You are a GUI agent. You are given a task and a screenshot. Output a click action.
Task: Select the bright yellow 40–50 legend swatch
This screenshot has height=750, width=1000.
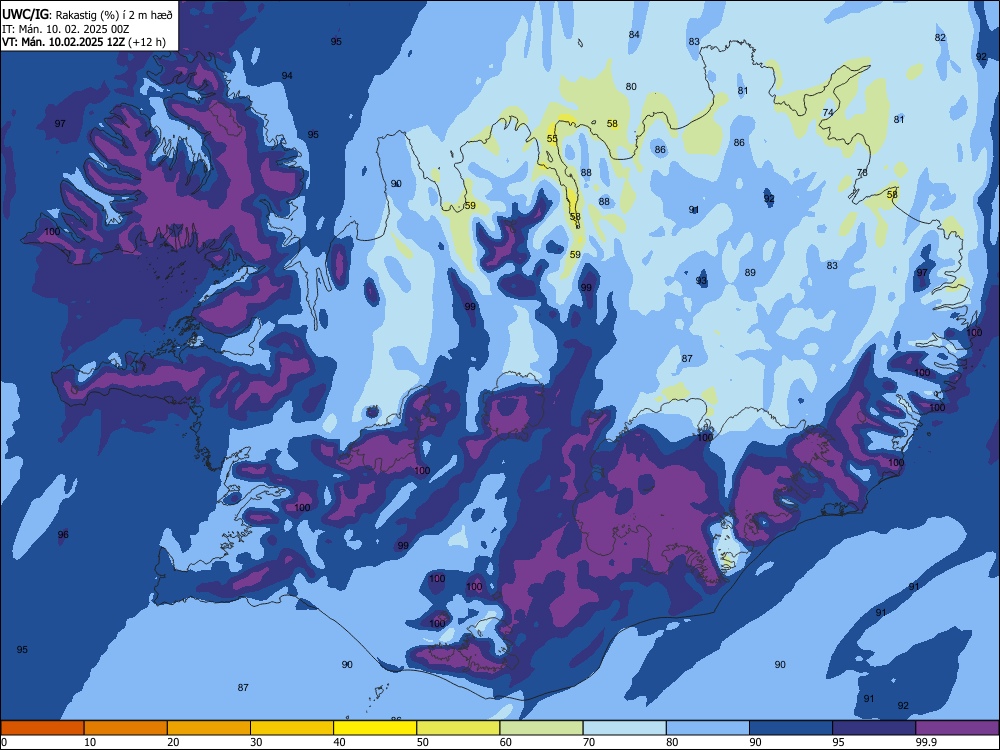coord(375,728)
